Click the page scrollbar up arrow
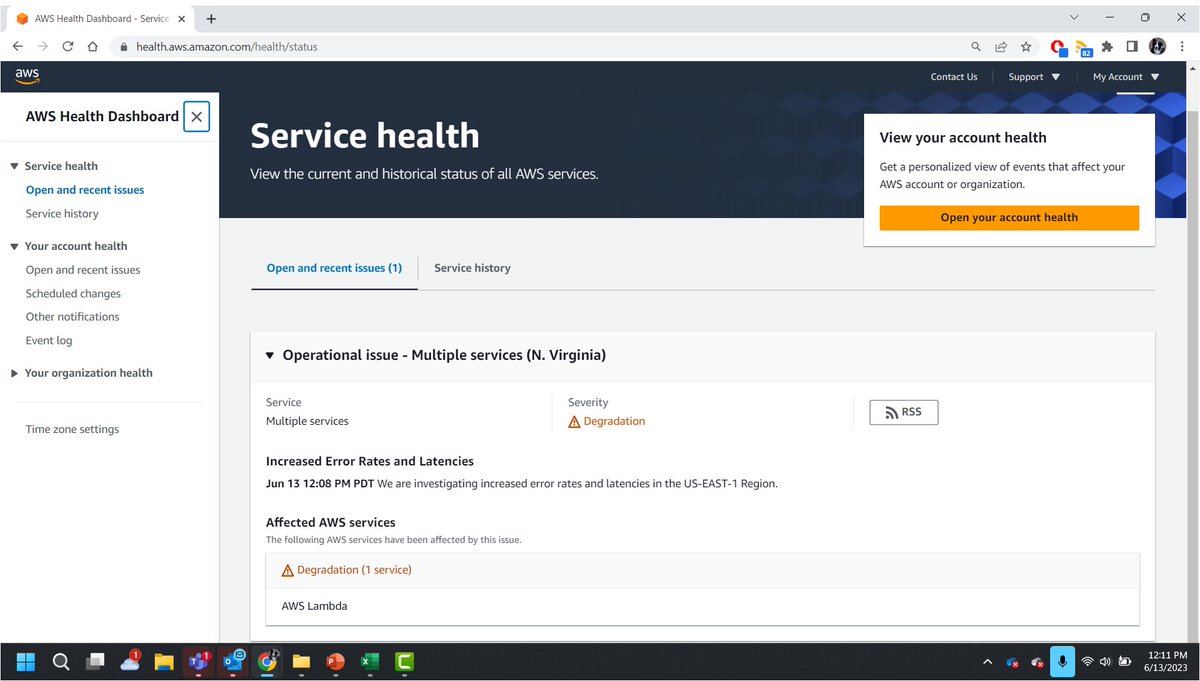Screen dimensions: 1200x681 click(1191, 69)
